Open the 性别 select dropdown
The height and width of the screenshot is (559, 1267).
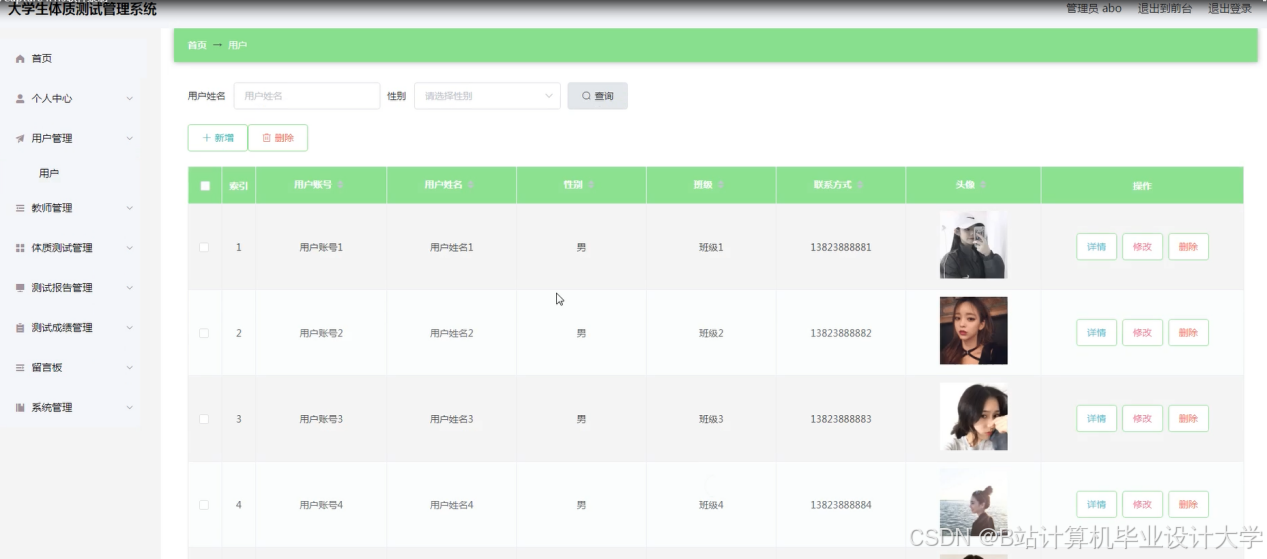[x=487, y=96]
